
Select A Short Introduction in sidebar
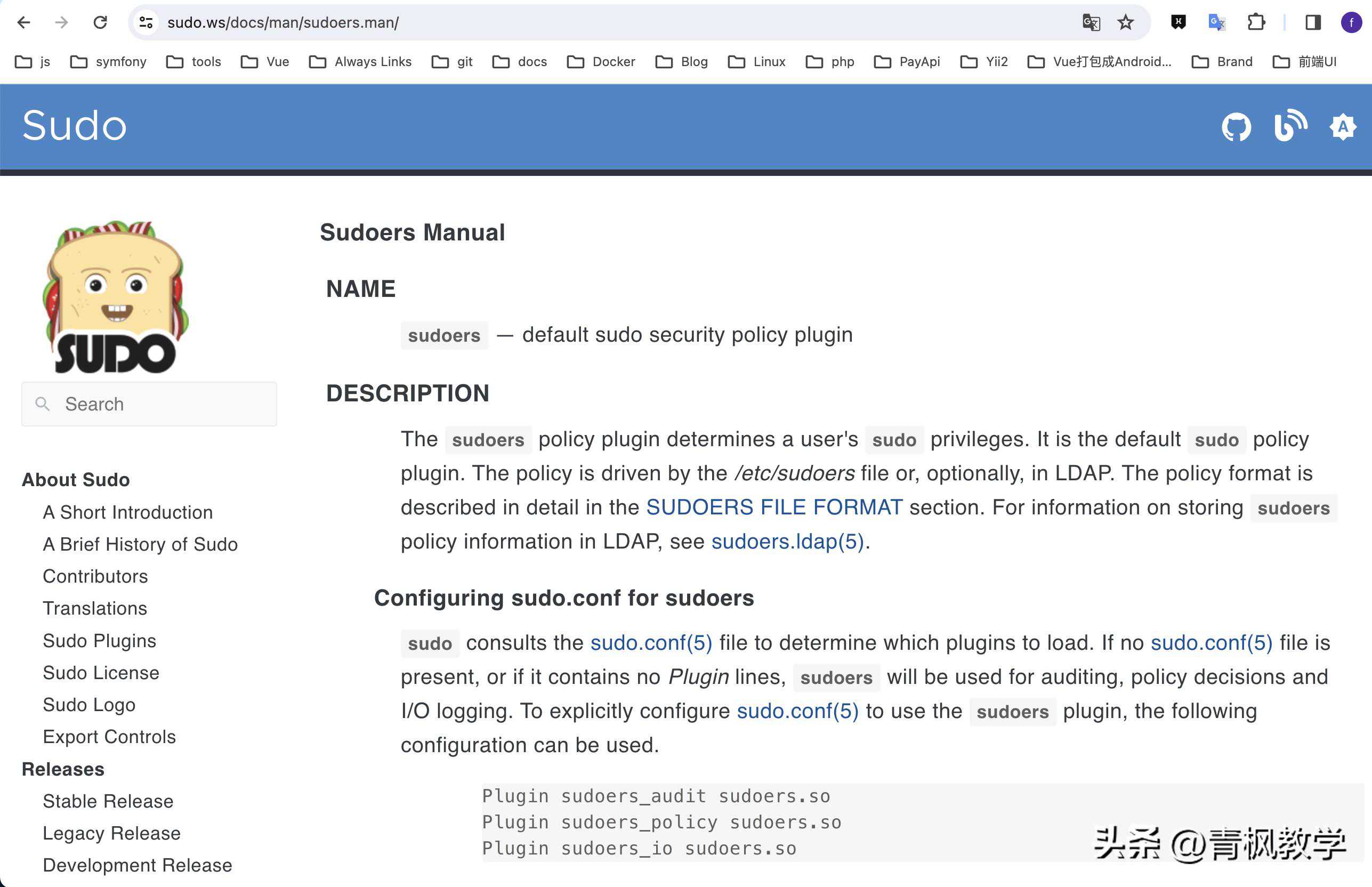tap(128, 512)
